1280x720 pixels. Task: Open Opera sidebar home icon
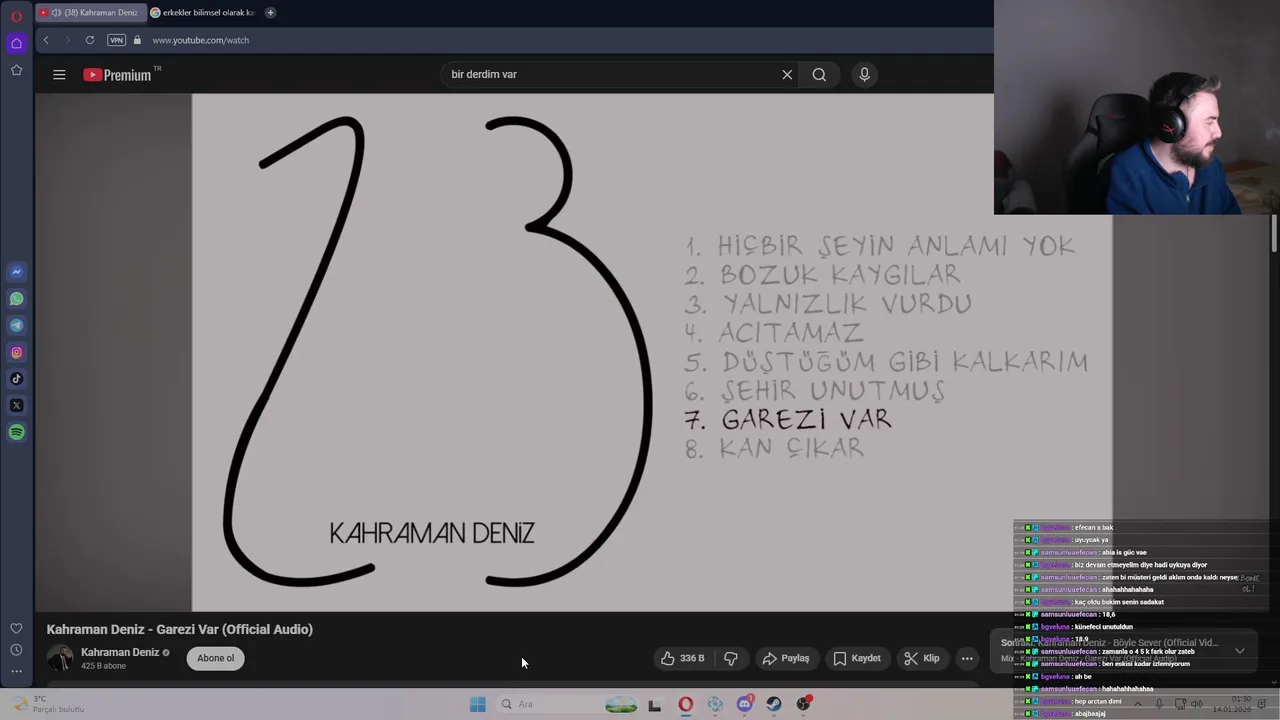pyautogui.click(x=16, y=43)
